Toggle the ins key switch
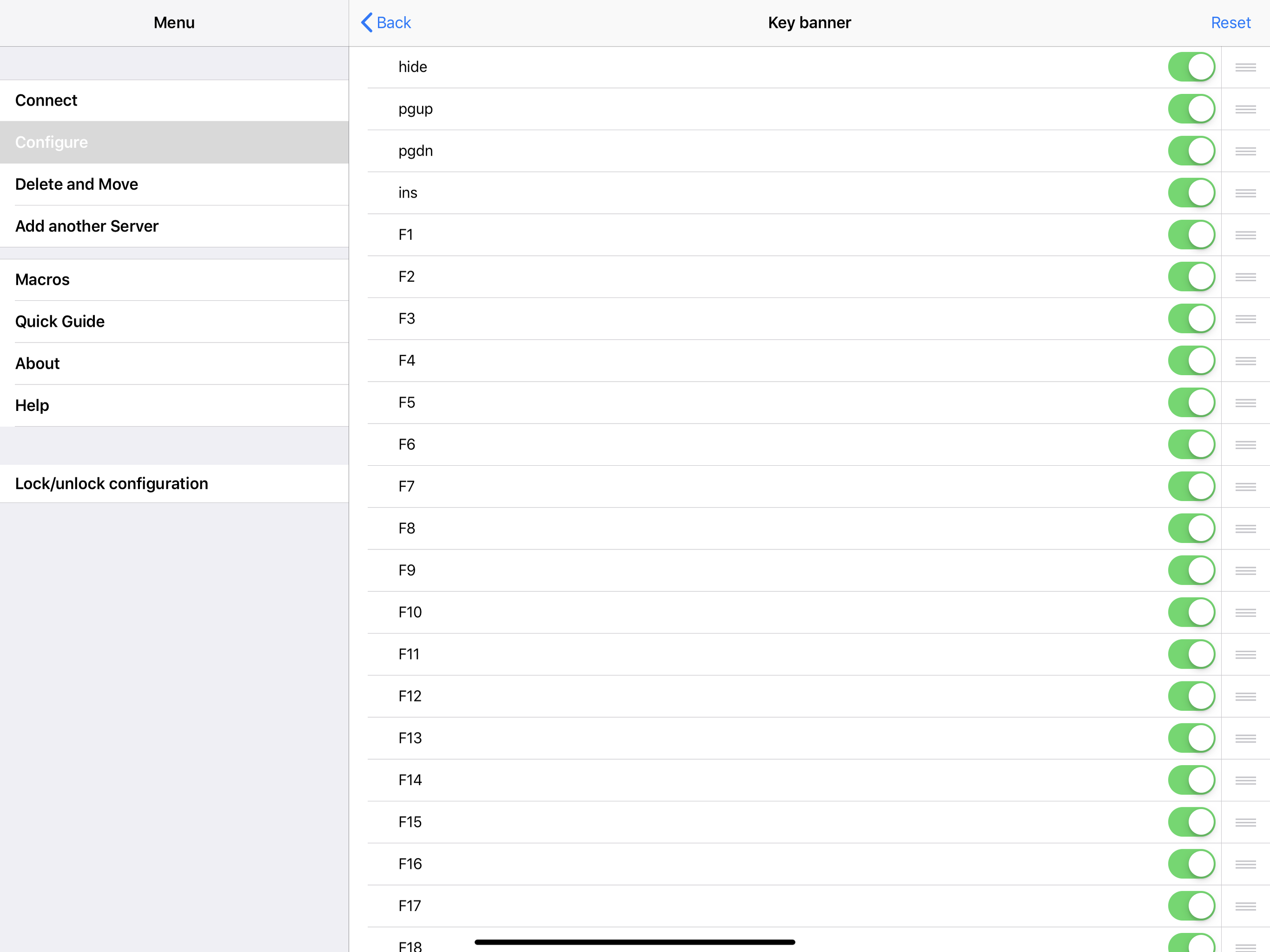 point(1191,193)
